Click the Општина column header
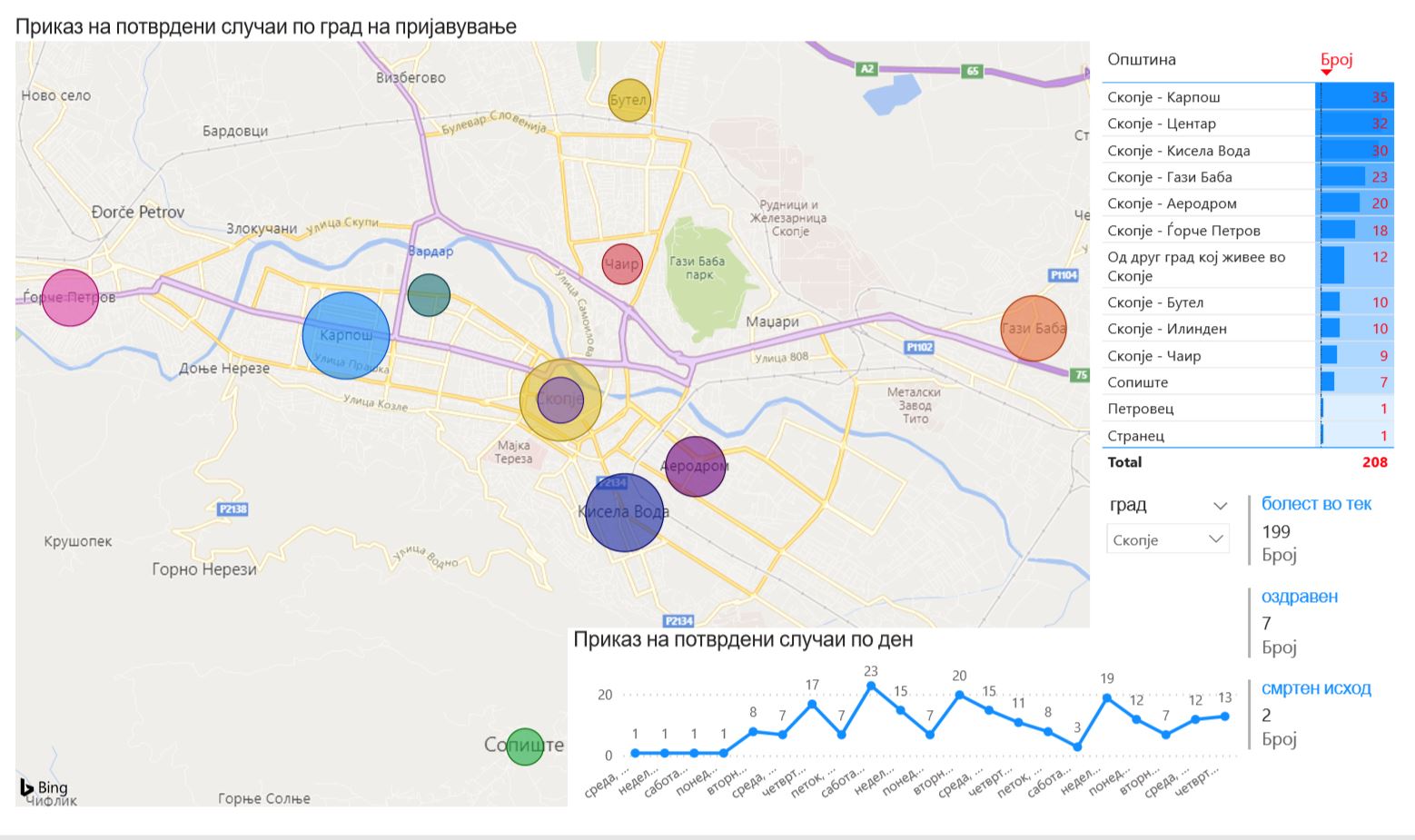 [x=1142, y=60]
